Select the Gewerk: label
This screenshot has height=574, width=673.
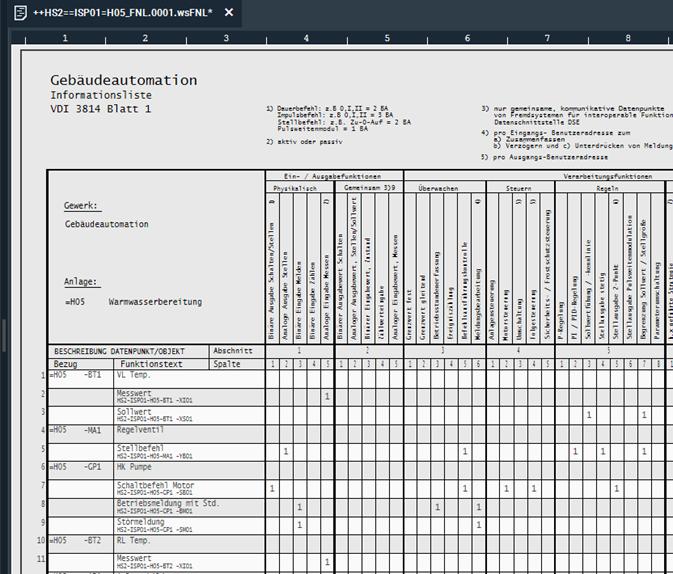coord(81,206)
